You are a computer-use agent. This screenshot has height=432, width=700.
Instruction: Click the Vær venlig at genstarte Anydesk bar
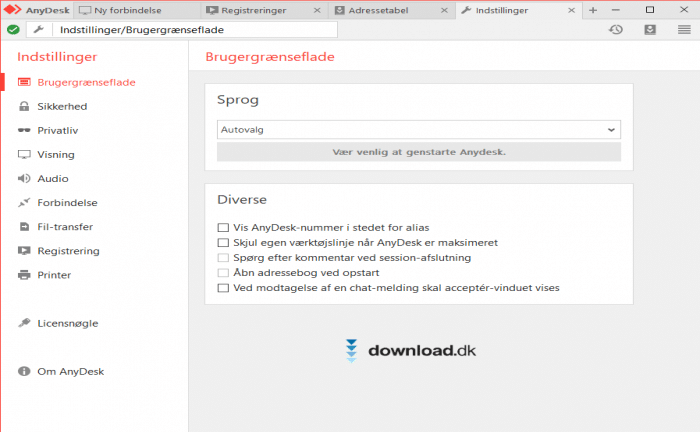click(419, 152)
